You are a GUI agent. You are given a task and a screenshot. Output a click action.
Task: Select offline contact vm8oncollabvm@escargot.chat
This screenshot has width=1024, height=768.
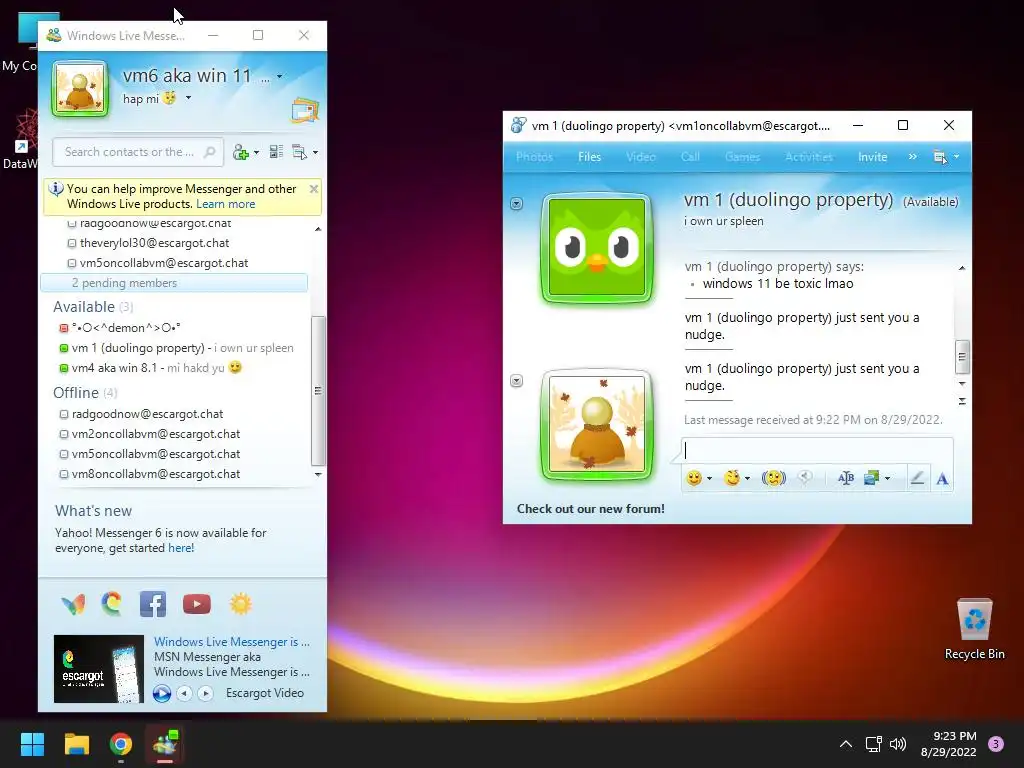coord(150,474)
